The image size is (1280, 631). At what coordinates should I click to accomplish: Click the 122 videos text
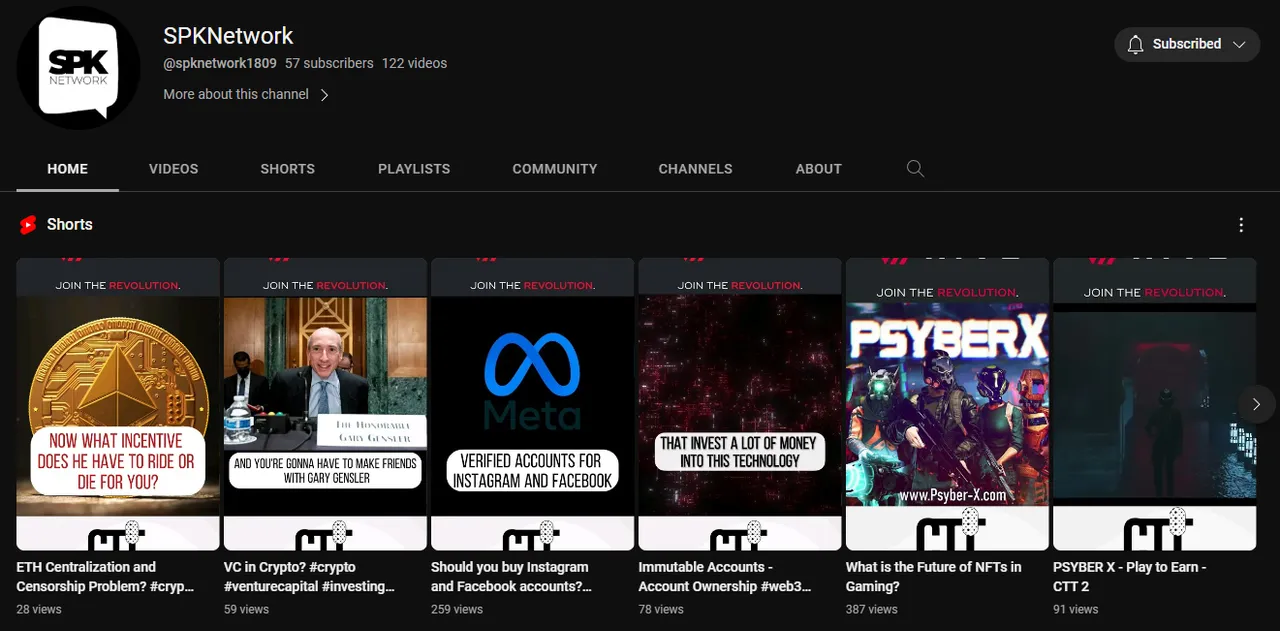pos(414,63)
